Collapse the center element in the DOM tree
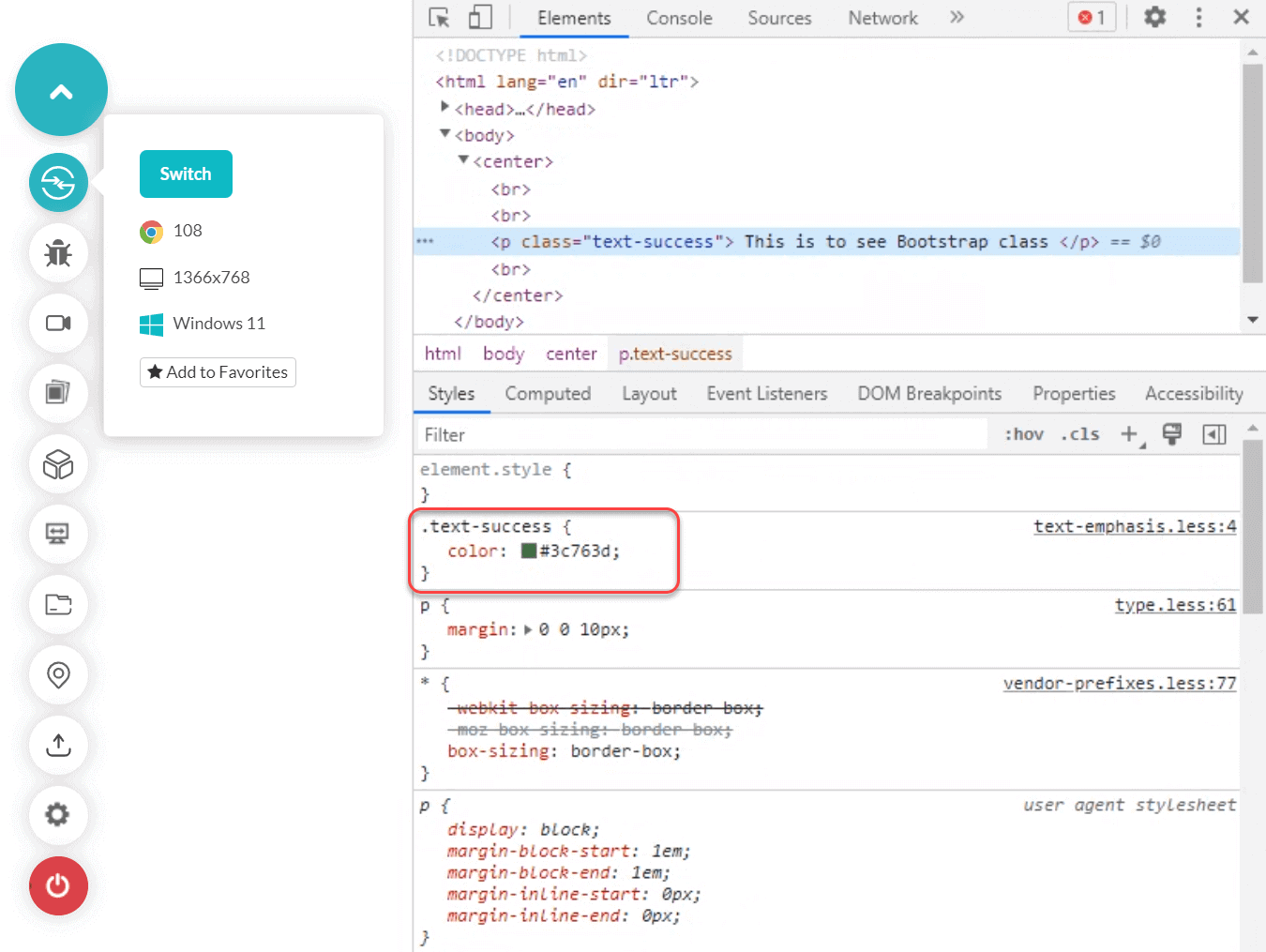 463,160
